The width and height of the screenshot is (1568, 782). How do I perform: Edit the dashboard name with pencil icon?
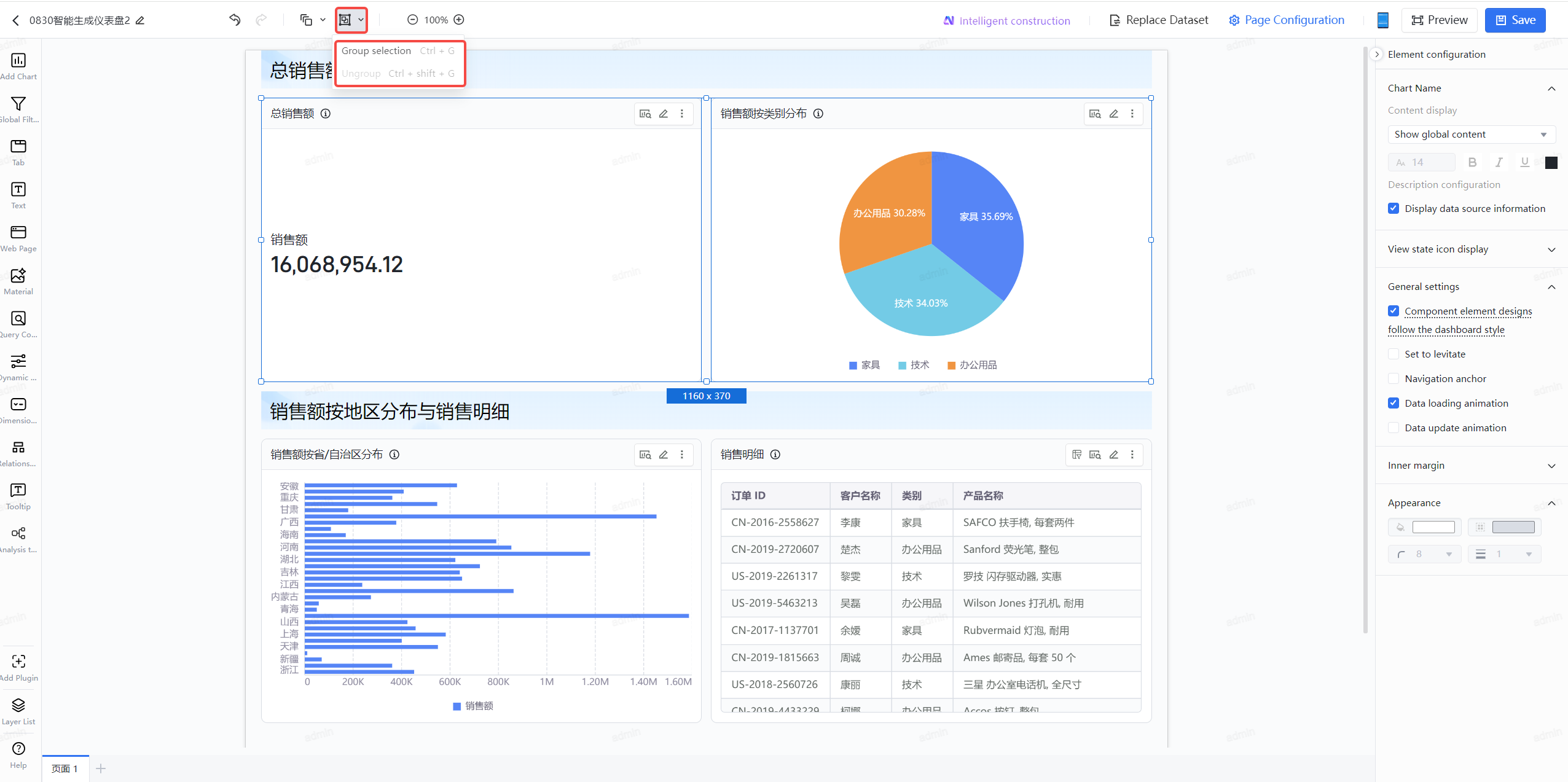point(140,20)
